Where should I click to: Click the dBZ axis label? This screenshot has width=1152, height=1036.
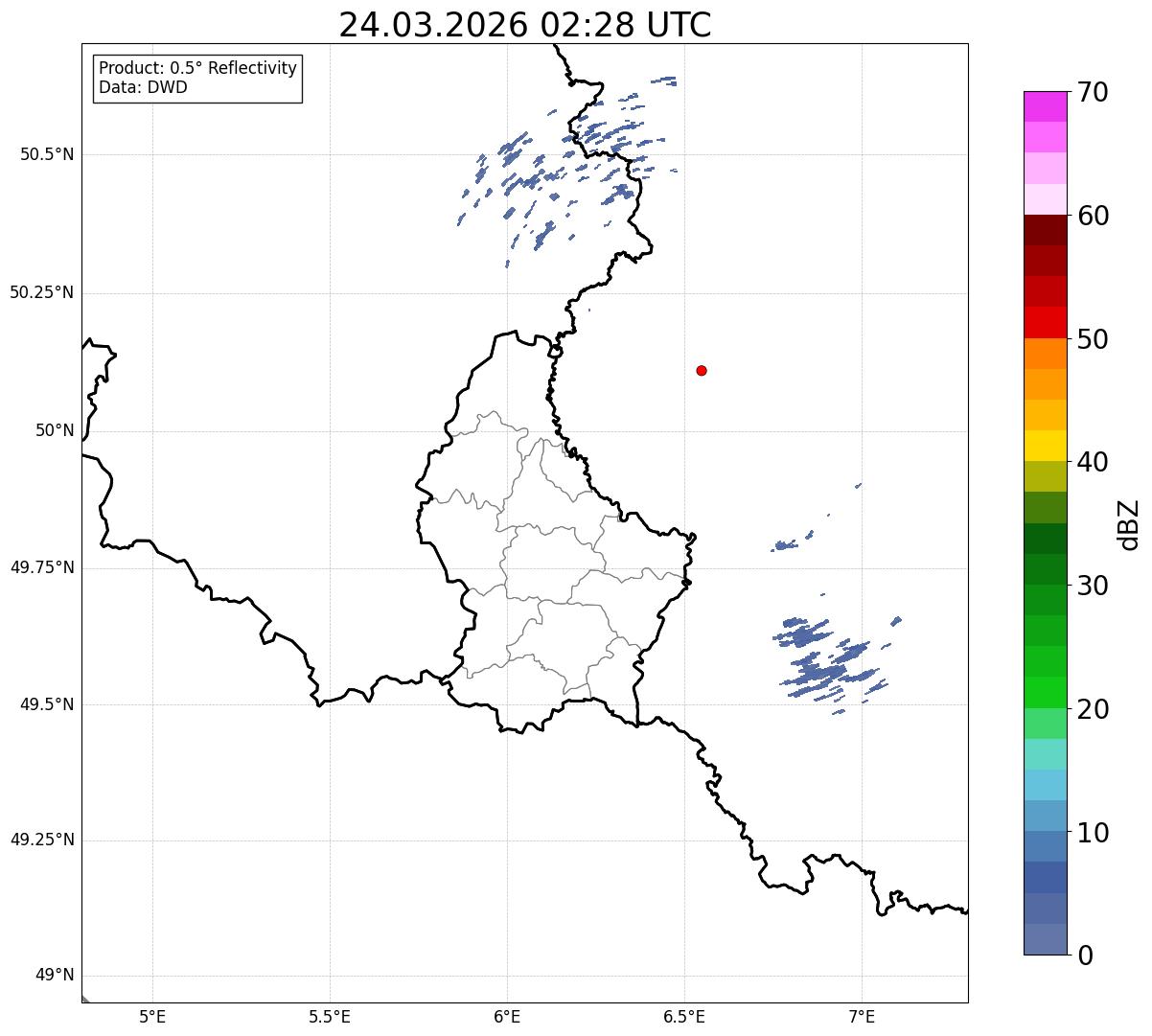coord(1130,524)
